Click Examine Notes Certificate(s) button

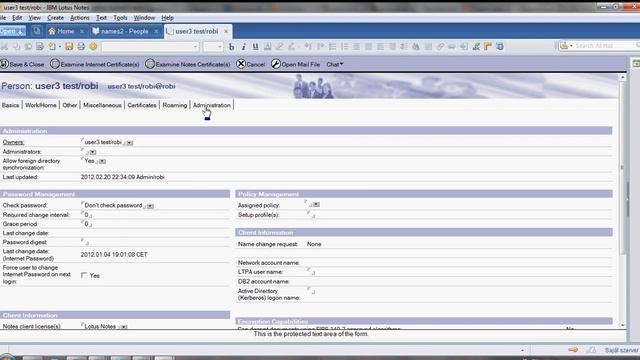(x=188, y=64)
